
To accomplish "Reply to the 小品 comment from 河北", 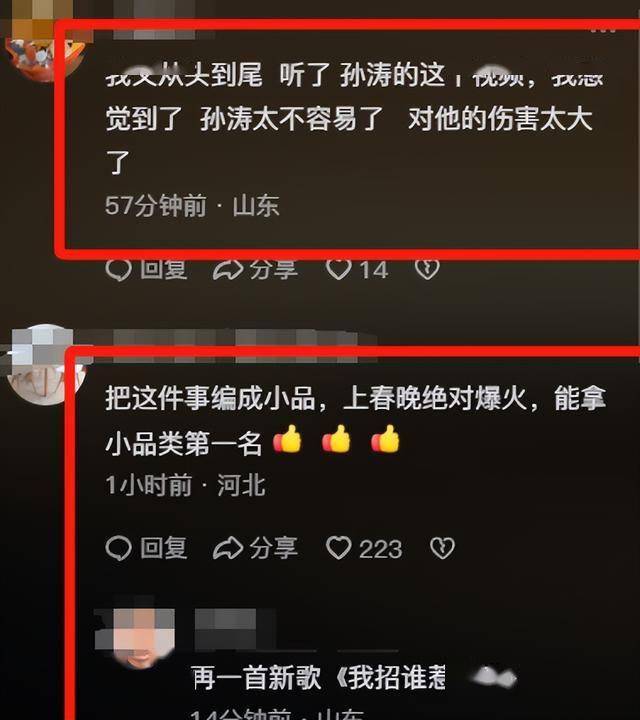I will click(146, 548).
